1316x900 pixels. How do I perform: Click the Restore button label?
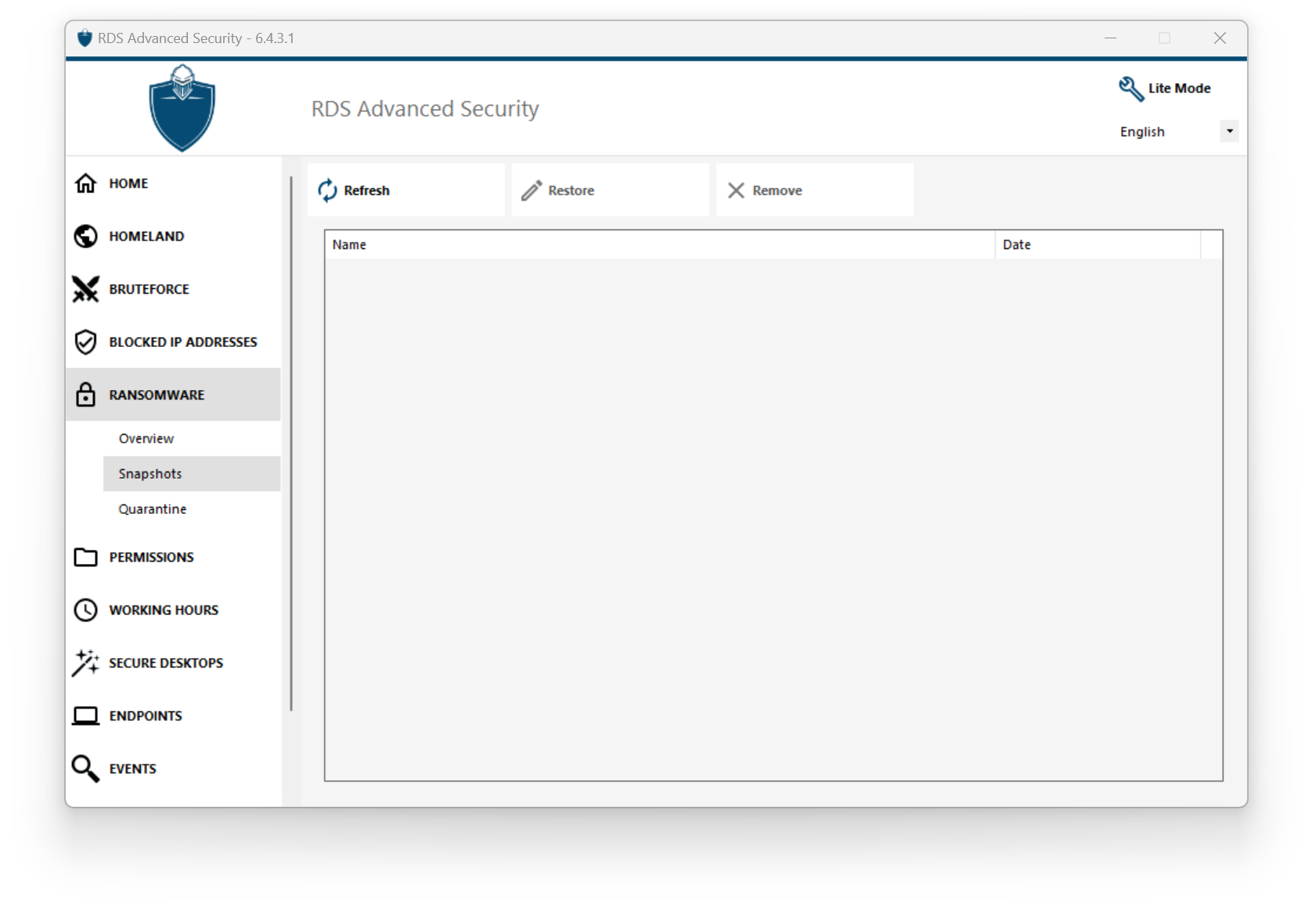pos(571,190)
